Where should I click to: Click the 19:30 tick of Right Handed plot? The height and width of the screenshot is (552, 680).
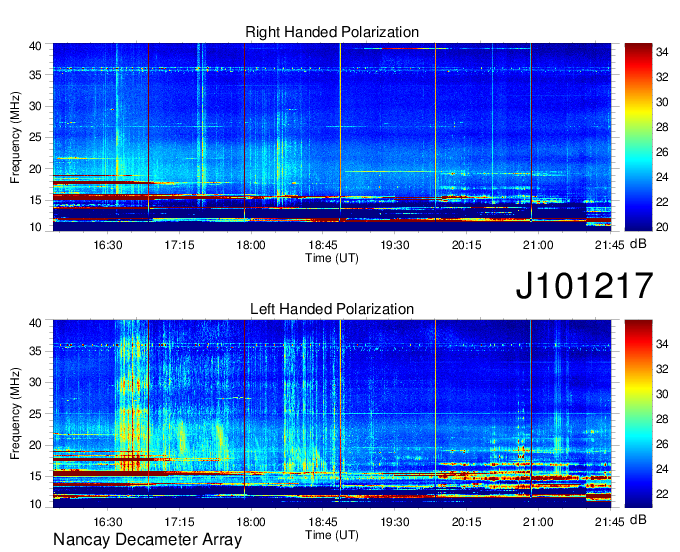[x=395, y=245]
